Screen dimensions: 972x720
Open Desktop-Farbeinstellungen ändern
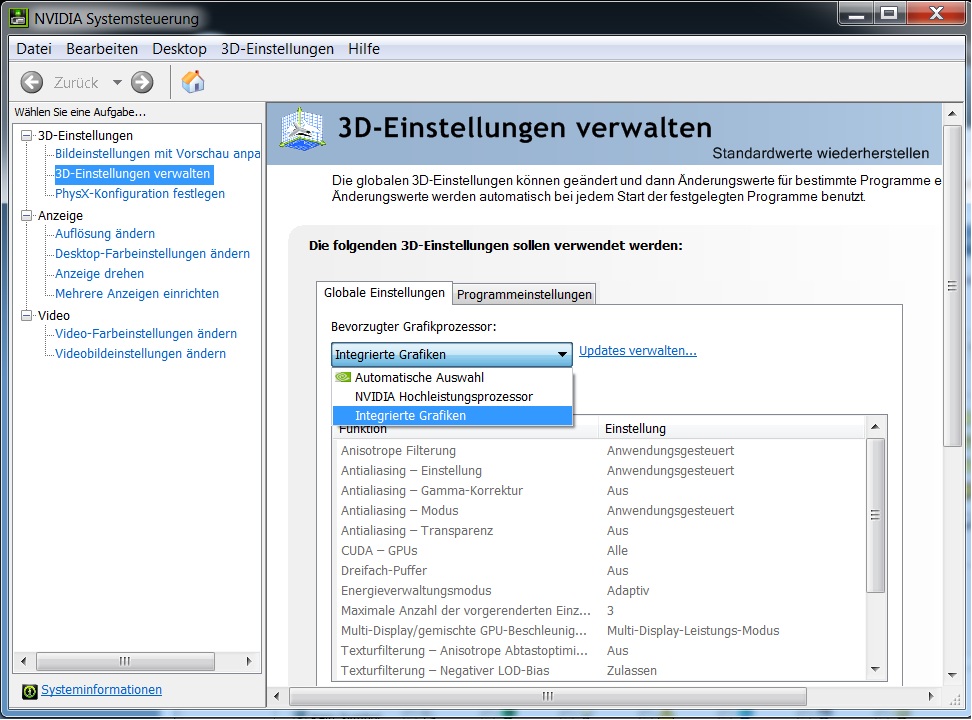152,254
